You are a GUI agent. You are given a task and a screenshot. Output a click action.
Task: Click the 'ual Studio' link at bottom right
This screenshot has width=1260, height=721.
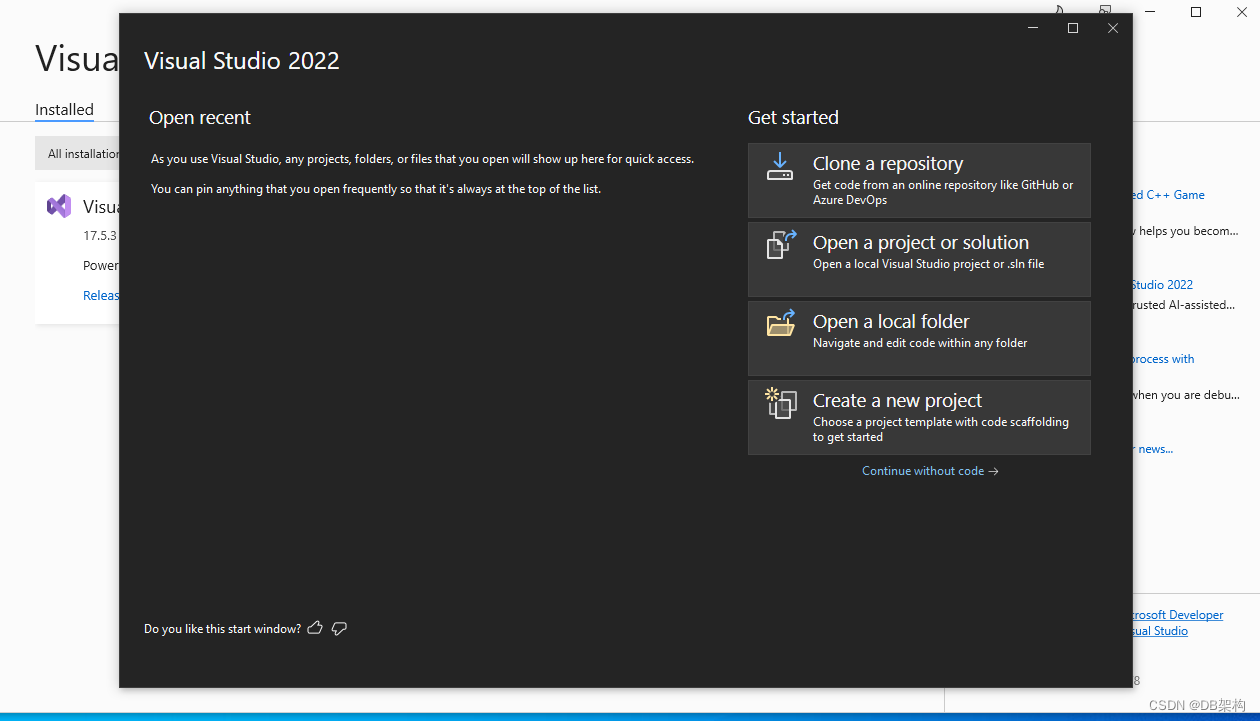tap(1161, 631)
